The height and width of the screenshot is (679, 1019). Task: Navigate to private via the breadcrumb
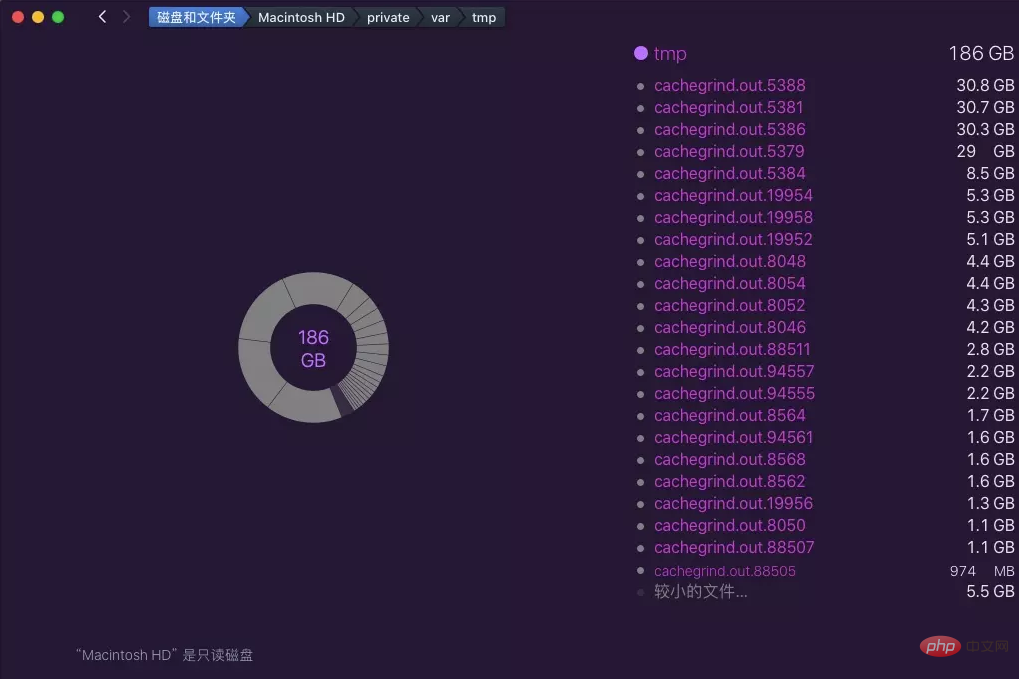pyautogui.click(x=387, y=17)
